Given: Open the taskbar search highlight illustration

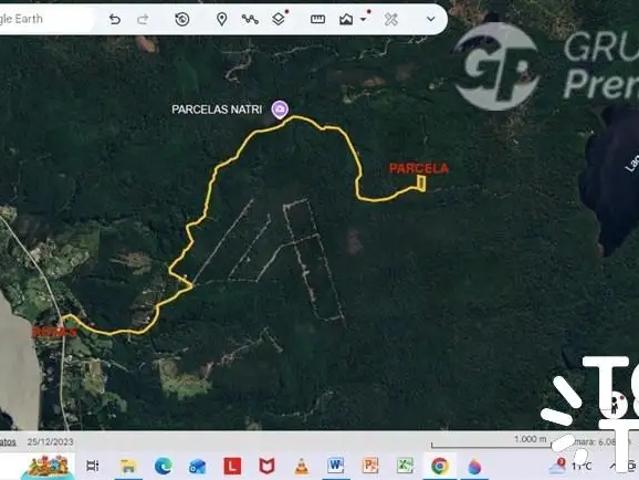Looking at the screenshot, I should 50,467.
